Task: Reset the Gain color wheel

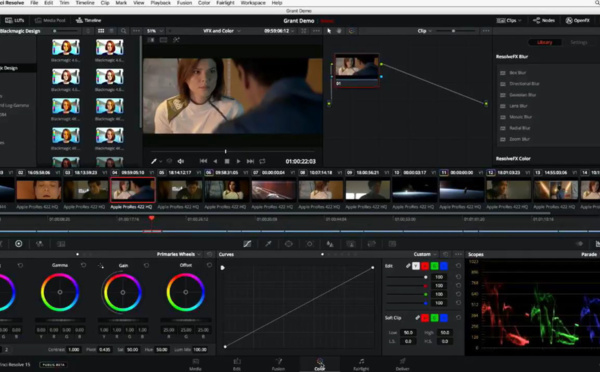Action: click(x=146, y=265)
